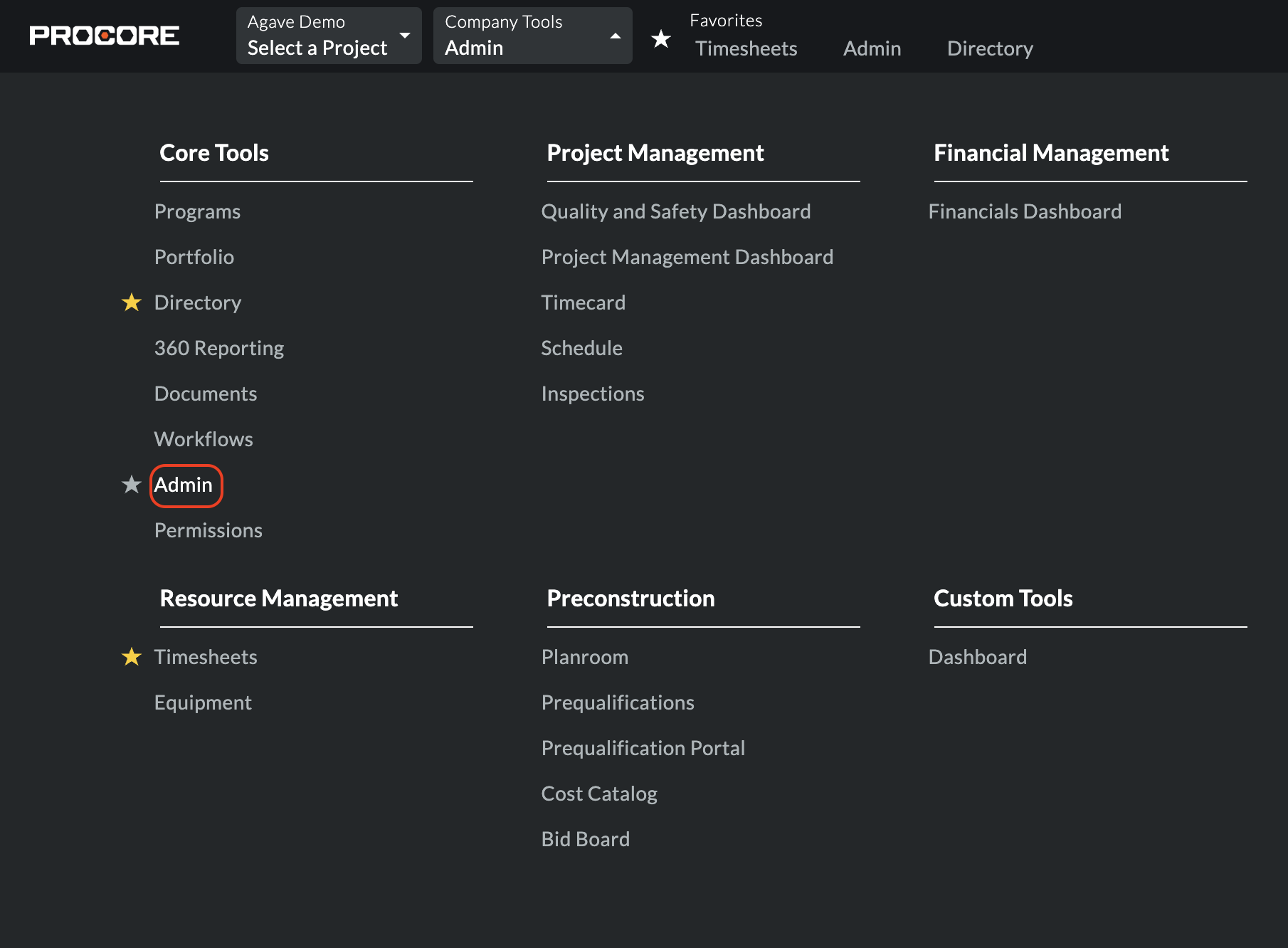This screenshot has width=1288, height=948.
Task: Open Timesheets under Resource Management
Action: 206,657
